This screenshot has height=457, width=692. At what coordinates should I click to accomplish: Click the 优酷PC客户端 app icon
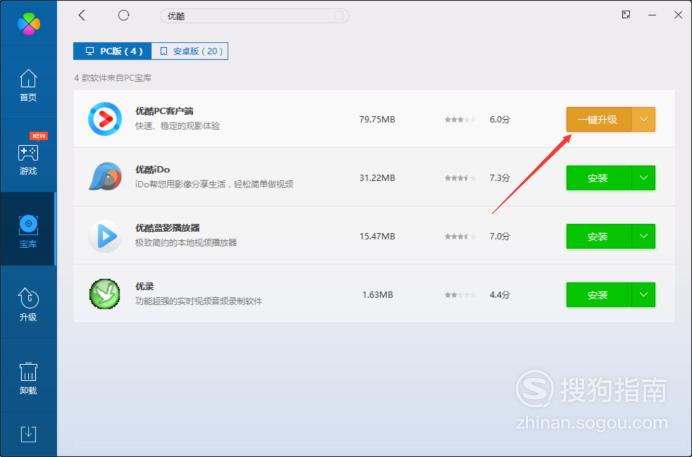(x=105, y=119)
